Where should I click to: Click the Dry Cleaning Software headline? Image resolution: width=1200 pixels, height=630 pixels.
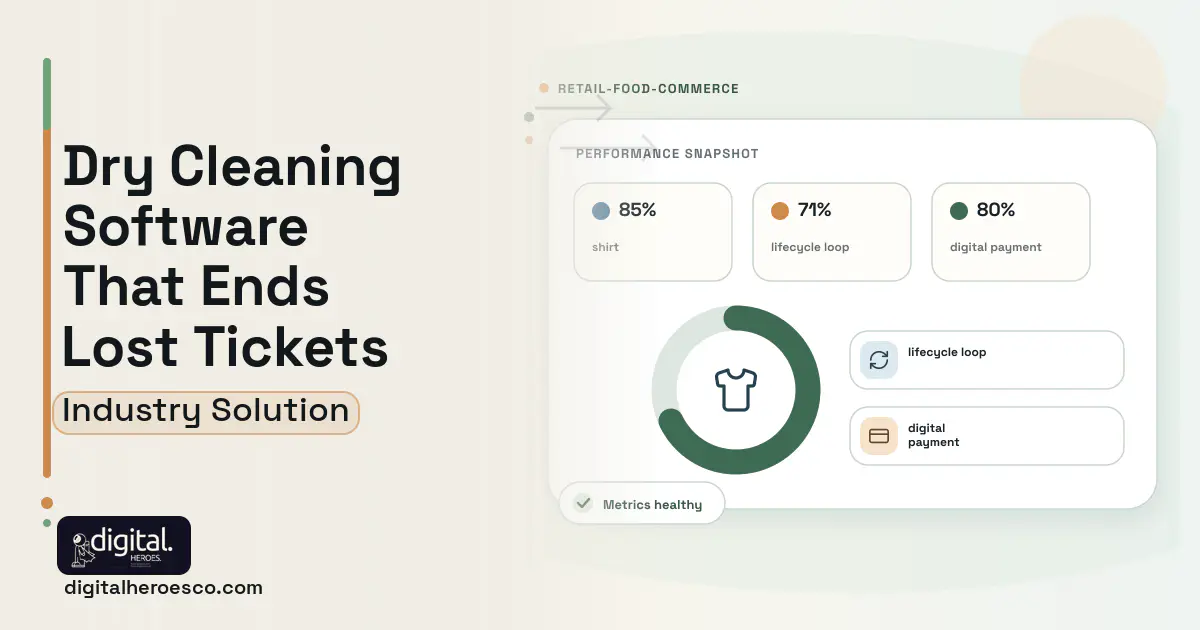[232, 256]
